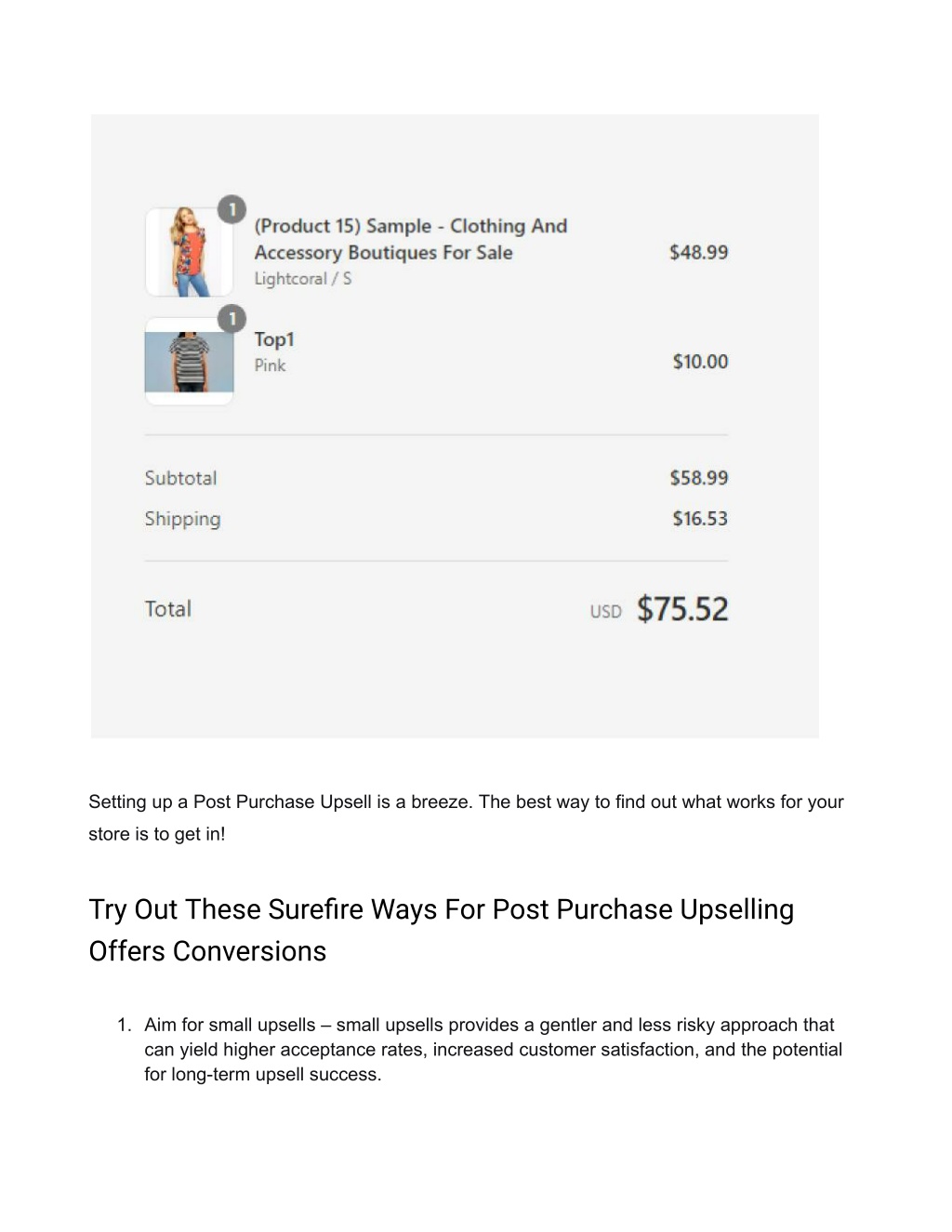Click the Shipping label
Image resolution: width=952 pixels, height=1232 pixels.
pyautogui.click(x=183, y=519)
